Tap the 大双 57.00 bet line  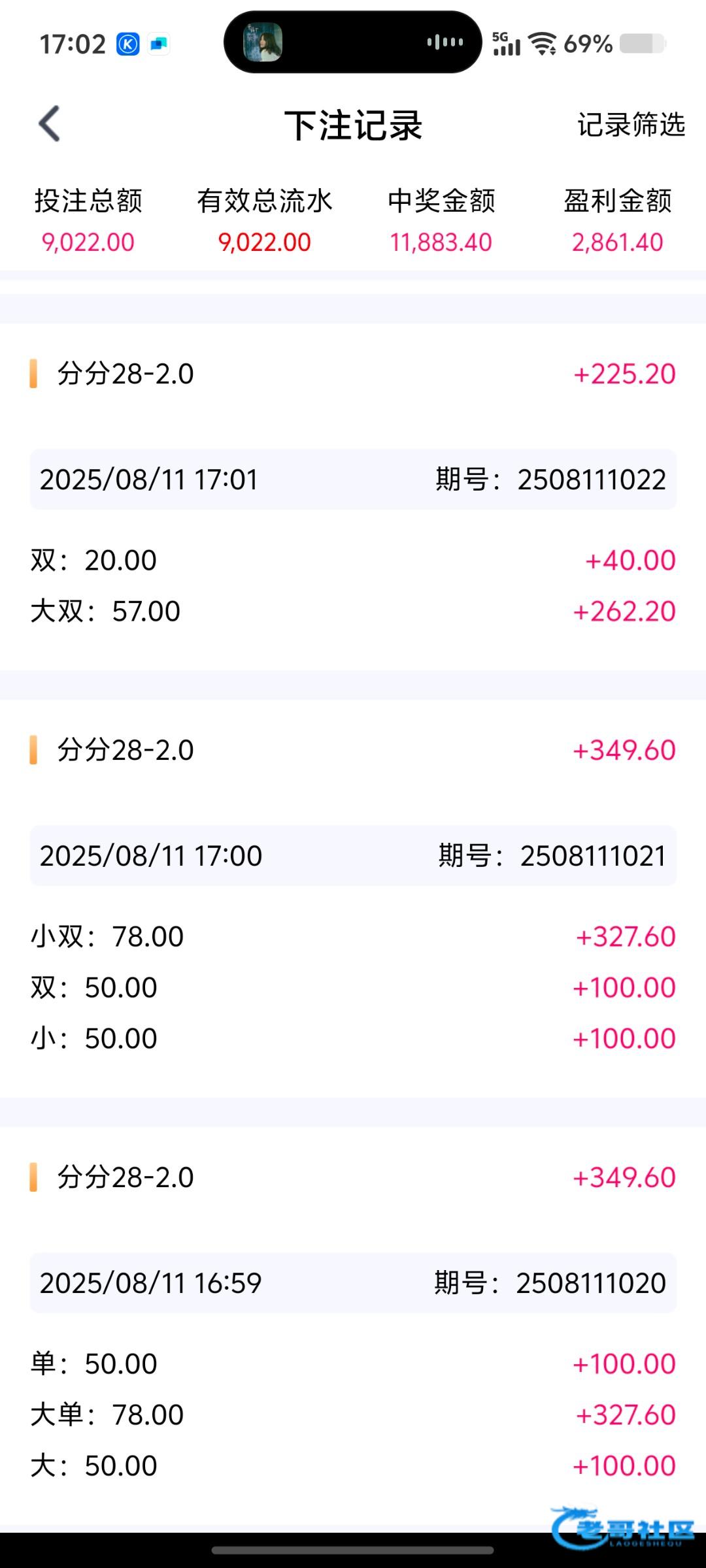click(x=353, y=612)
